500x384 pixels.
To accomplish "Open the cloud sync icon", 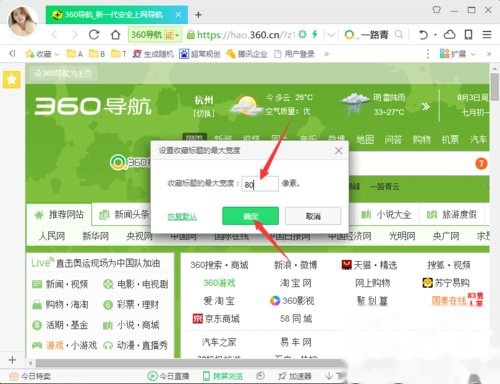I will 449,34.
